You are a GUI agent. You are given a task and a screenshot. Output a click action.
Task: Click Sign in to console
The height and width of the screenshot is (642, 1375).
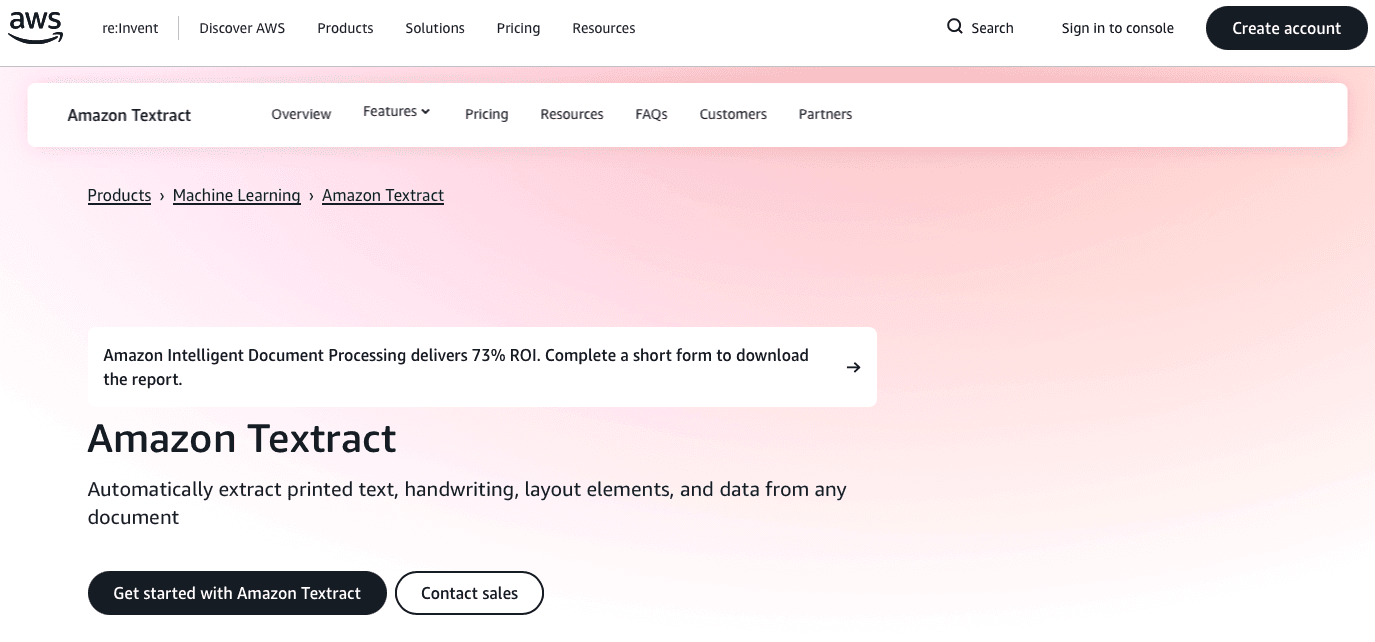point(1118,28)
